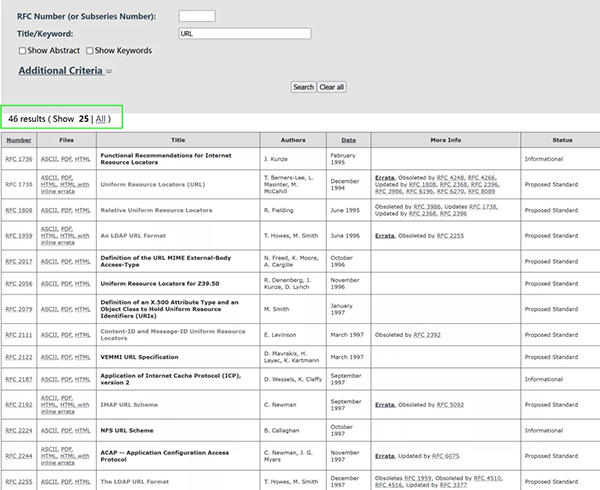Open the RFC 2392 obsoleted-by link
This screenshot has height=490, width=600.
tap(427, 335)
